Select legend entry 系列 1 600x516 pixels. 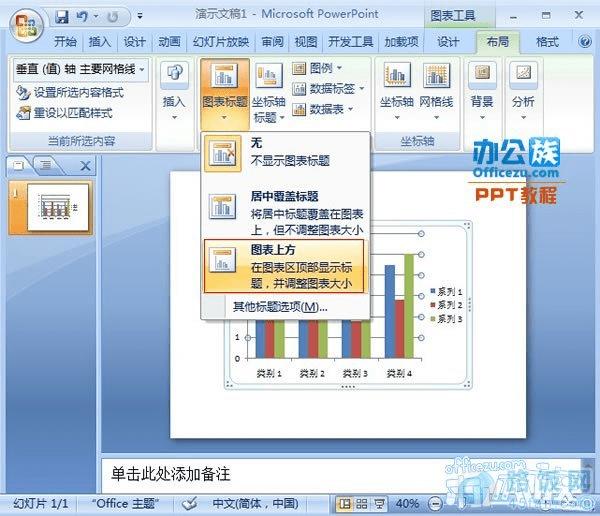[446, 292]
